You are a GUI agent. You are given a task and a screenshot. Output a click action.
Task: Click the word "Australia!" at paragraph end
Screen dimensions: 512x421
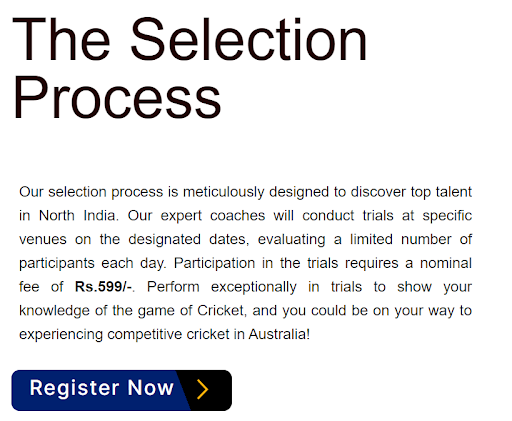pos(279,334)
